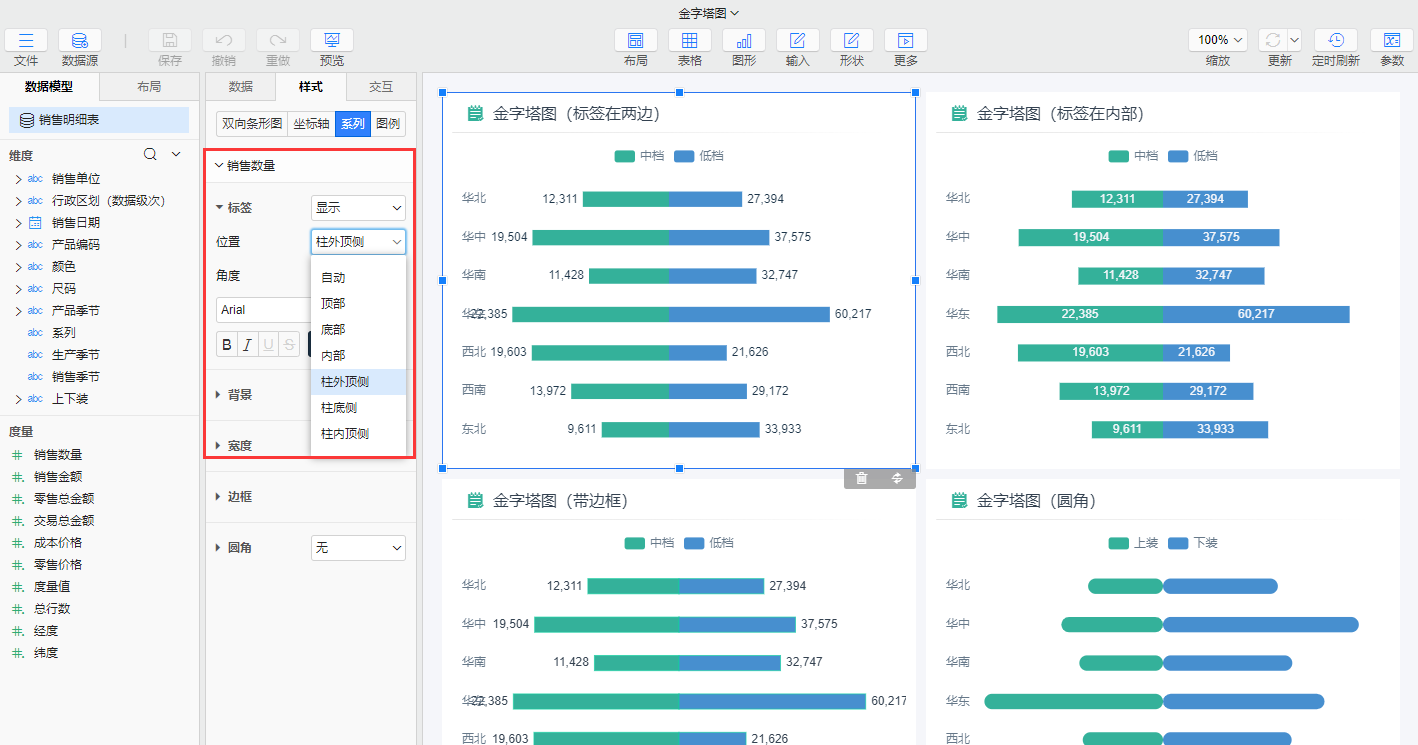Viewport: 1418px width, 745px height.
Task: Open the 数据源 data source icon
Action: point(80,40)
